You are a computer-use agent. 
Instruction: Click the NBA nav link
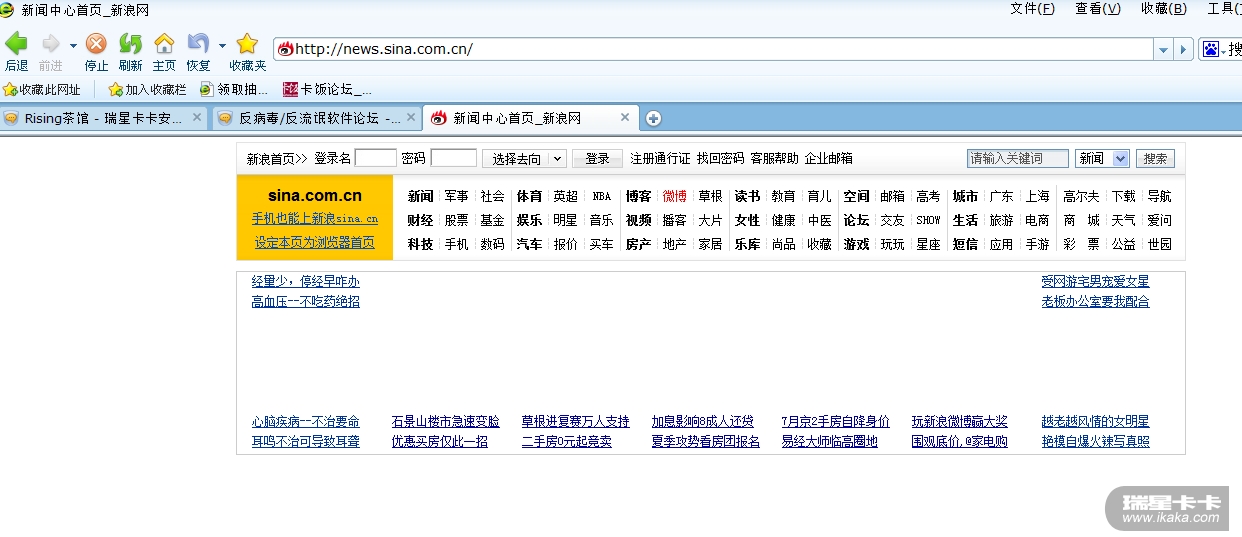(x=601, y=196)
